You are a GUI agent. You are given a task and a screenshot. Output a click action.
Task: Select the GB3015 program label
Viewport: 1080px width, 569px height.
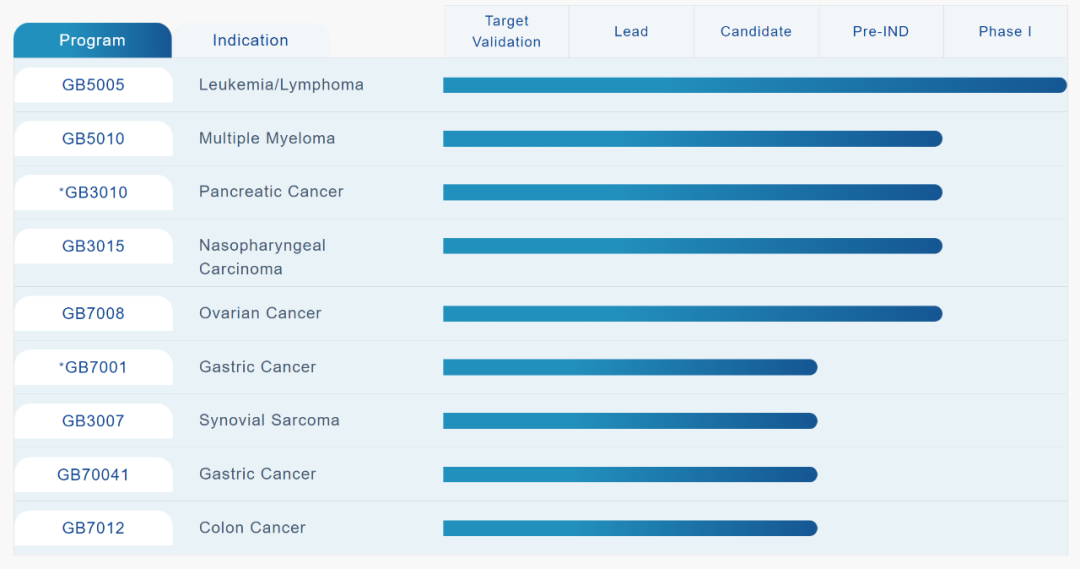pyautogui.click(x=93, y=246)
